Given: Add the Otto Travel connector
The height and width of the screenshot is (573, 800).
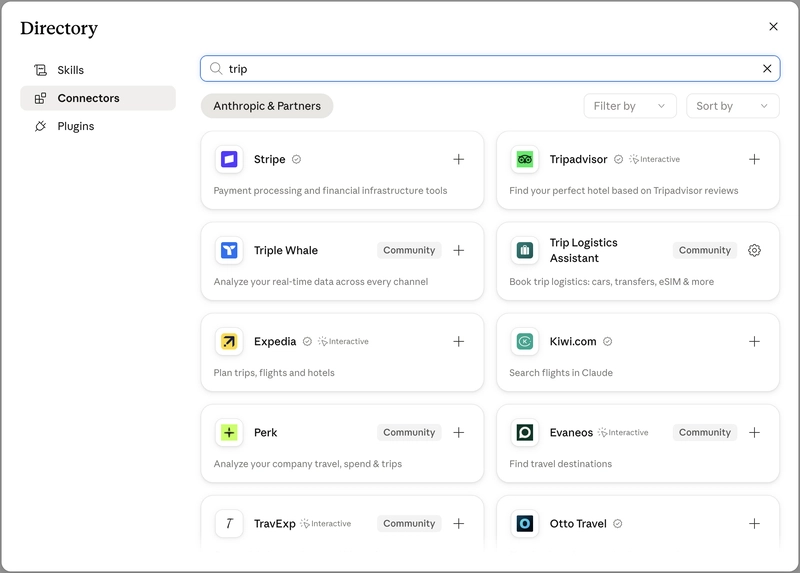Looking at the screenshot, I should tap(754, 524).
